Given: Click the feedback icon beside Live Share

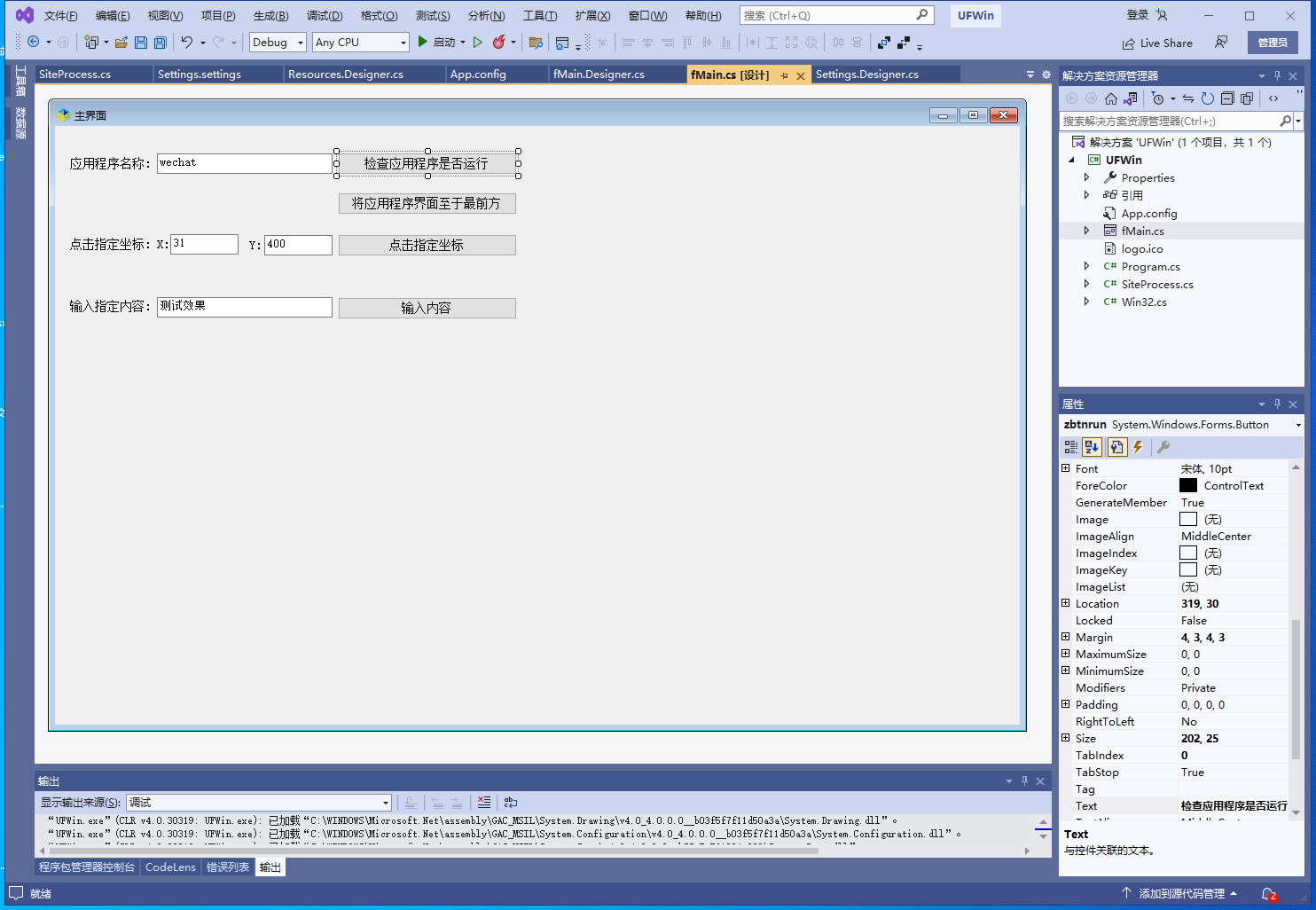Looking at the screenshot, I should coord(1221,43).
